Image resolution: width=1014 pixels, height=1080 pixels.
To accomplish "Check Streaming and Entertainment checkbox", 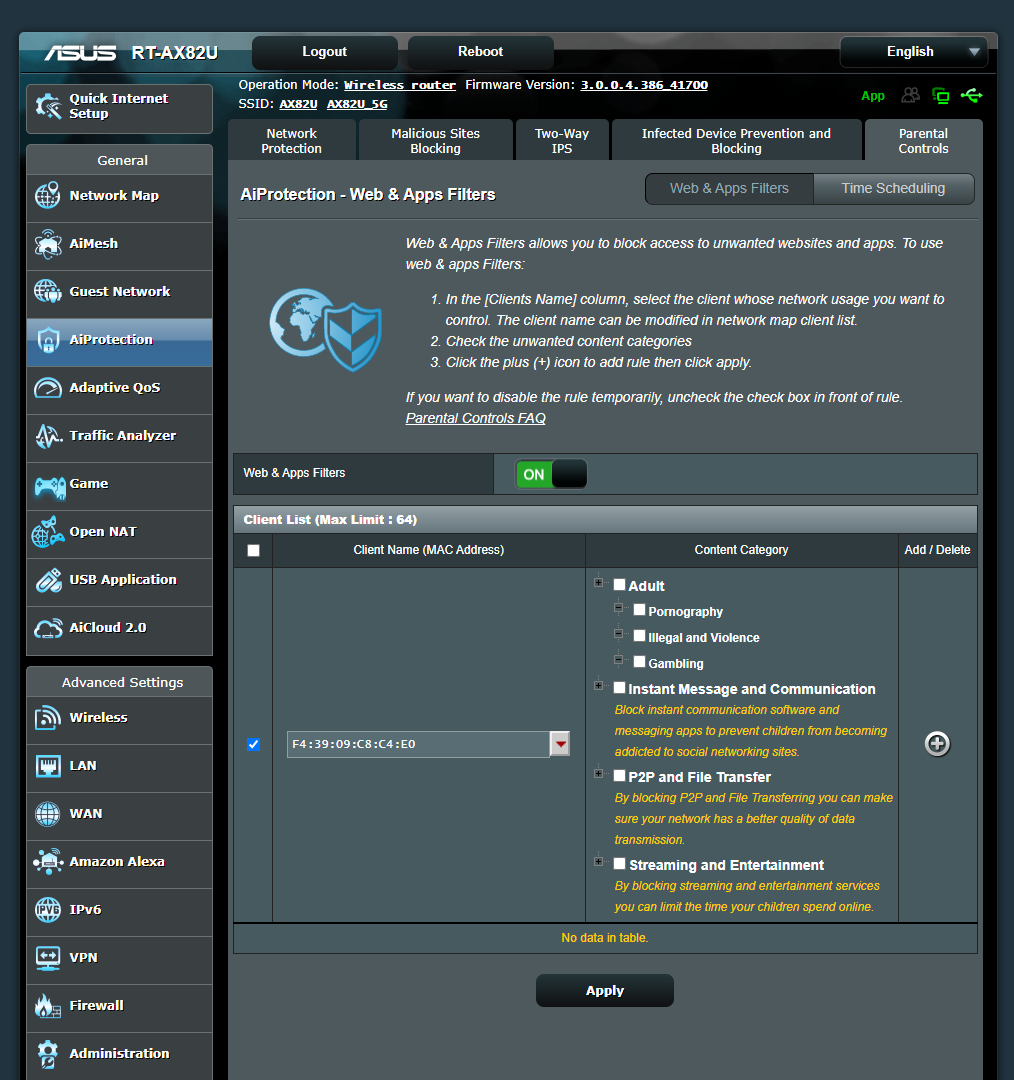I will [x=619, y=864].
